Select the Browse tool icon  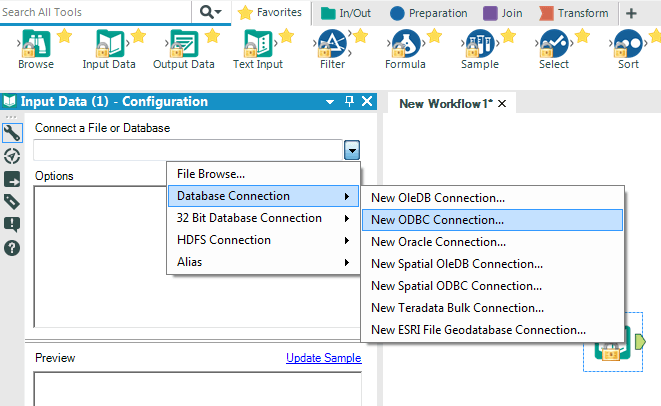click(x=34, y=45)
